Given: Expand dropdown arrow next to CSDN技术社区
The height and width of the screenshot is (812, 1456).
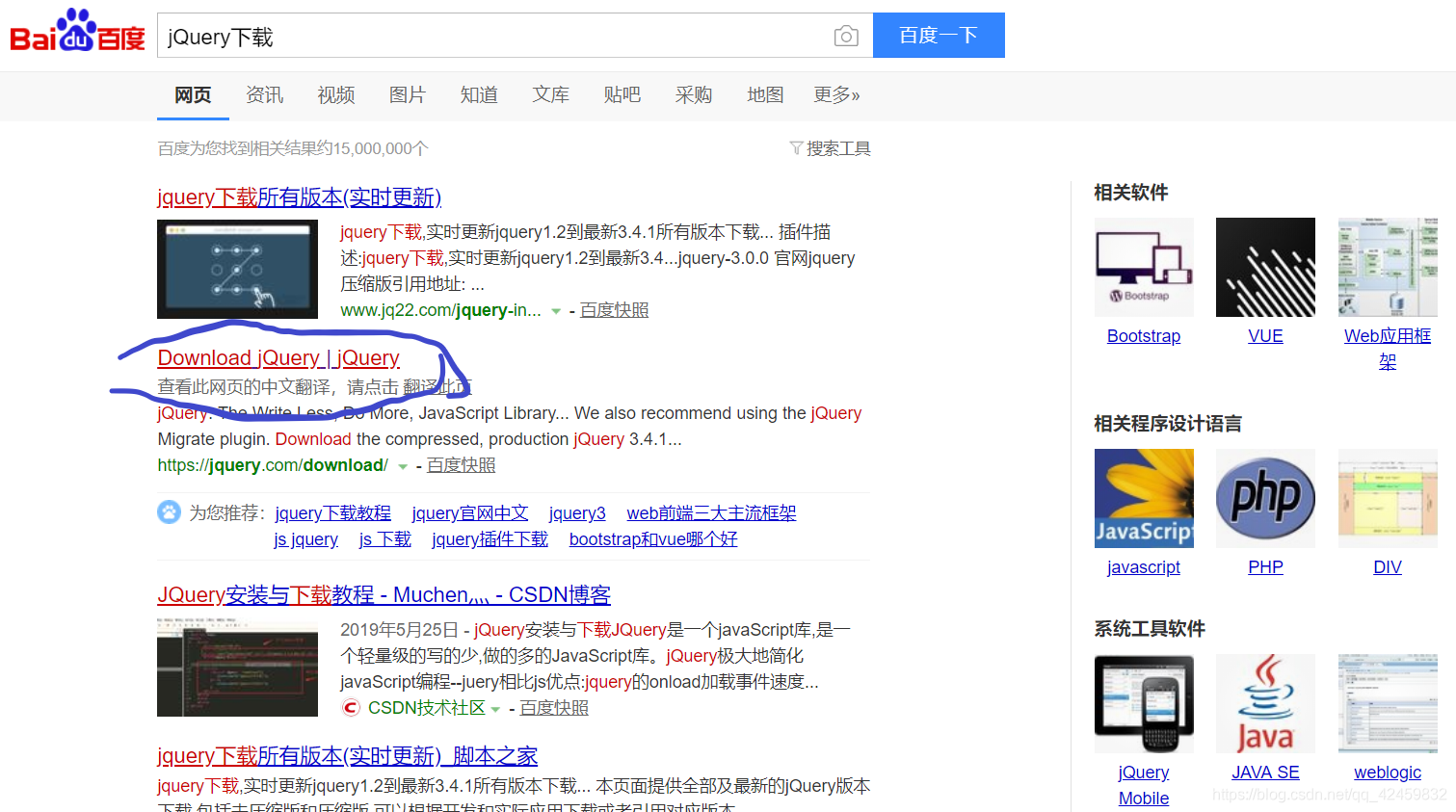Looking at the screenshot, I should pyautogui.click(x=495, y=709).
